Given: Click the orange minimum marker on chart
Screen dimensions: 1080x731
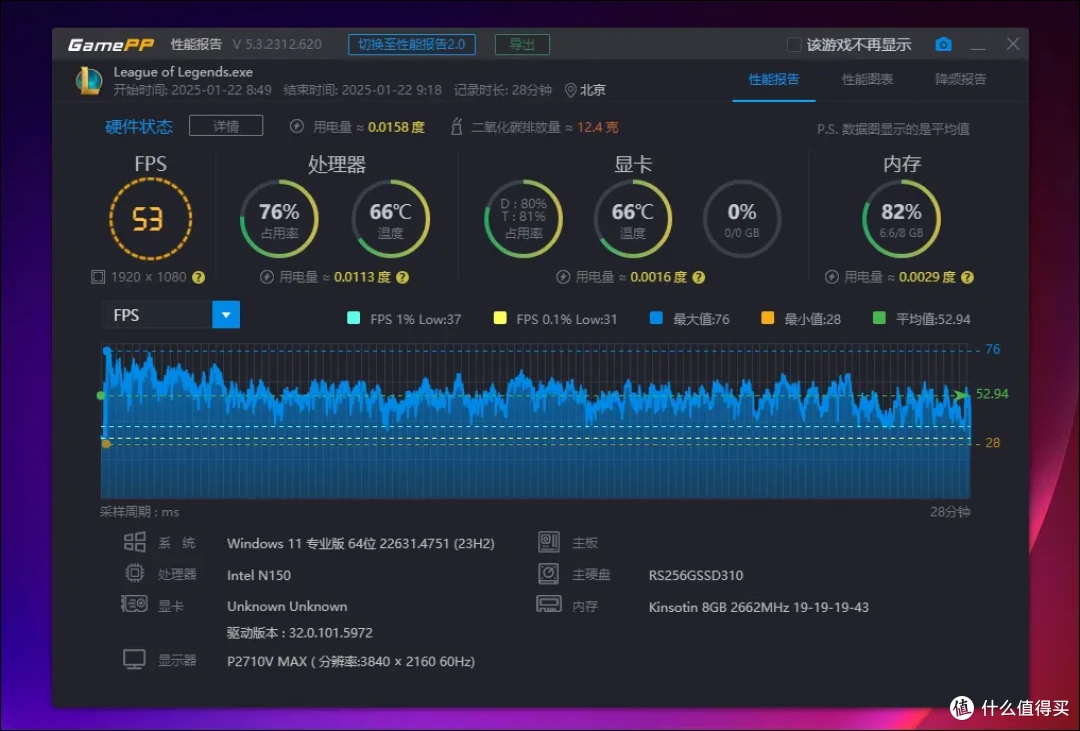Looking at the screenshot, I should pos(105,444).
